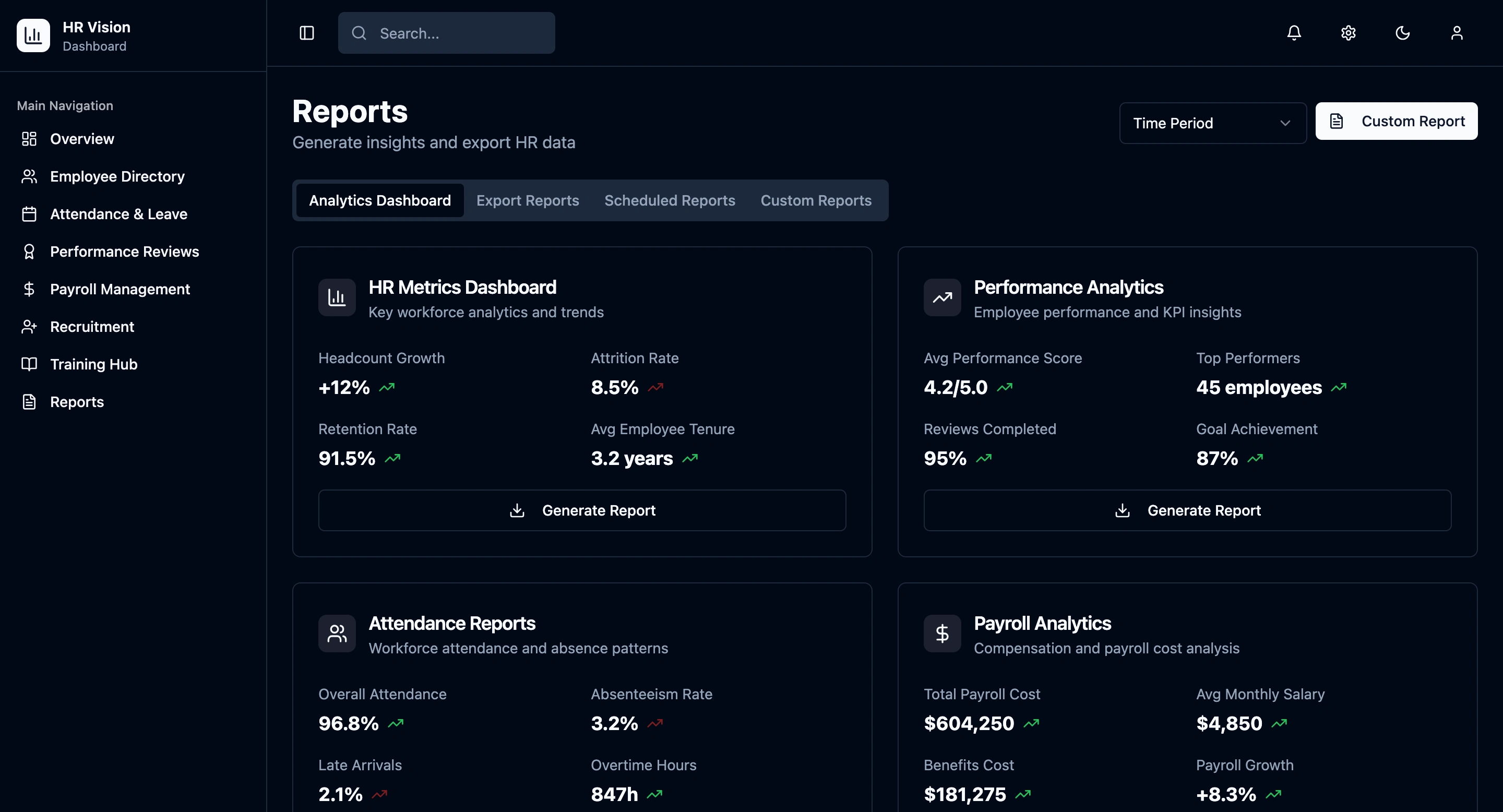Click the Custom Report button
This screenshot has height=812, width=1503.
coord(1395,122)
